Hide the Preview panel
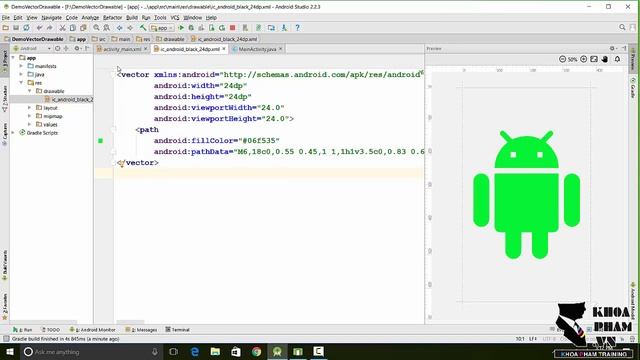Image resolution: width=640 pixels, height=360 pixels. [624, 48]
